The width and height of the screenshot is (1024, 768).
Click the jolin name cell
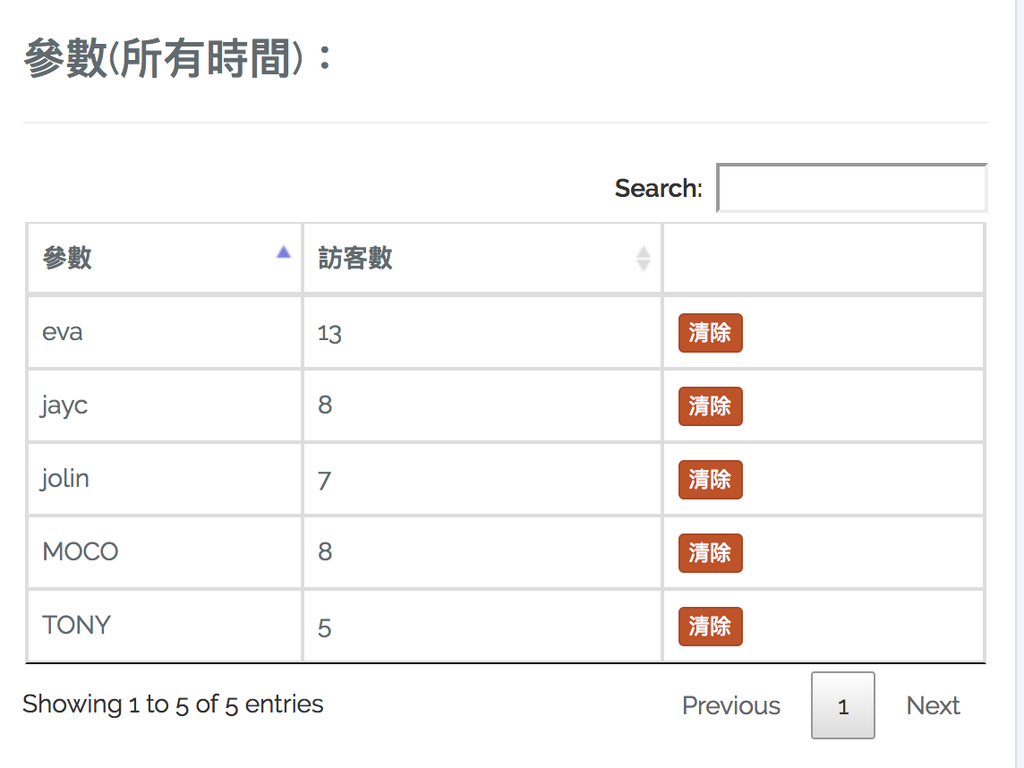(66, 479)
